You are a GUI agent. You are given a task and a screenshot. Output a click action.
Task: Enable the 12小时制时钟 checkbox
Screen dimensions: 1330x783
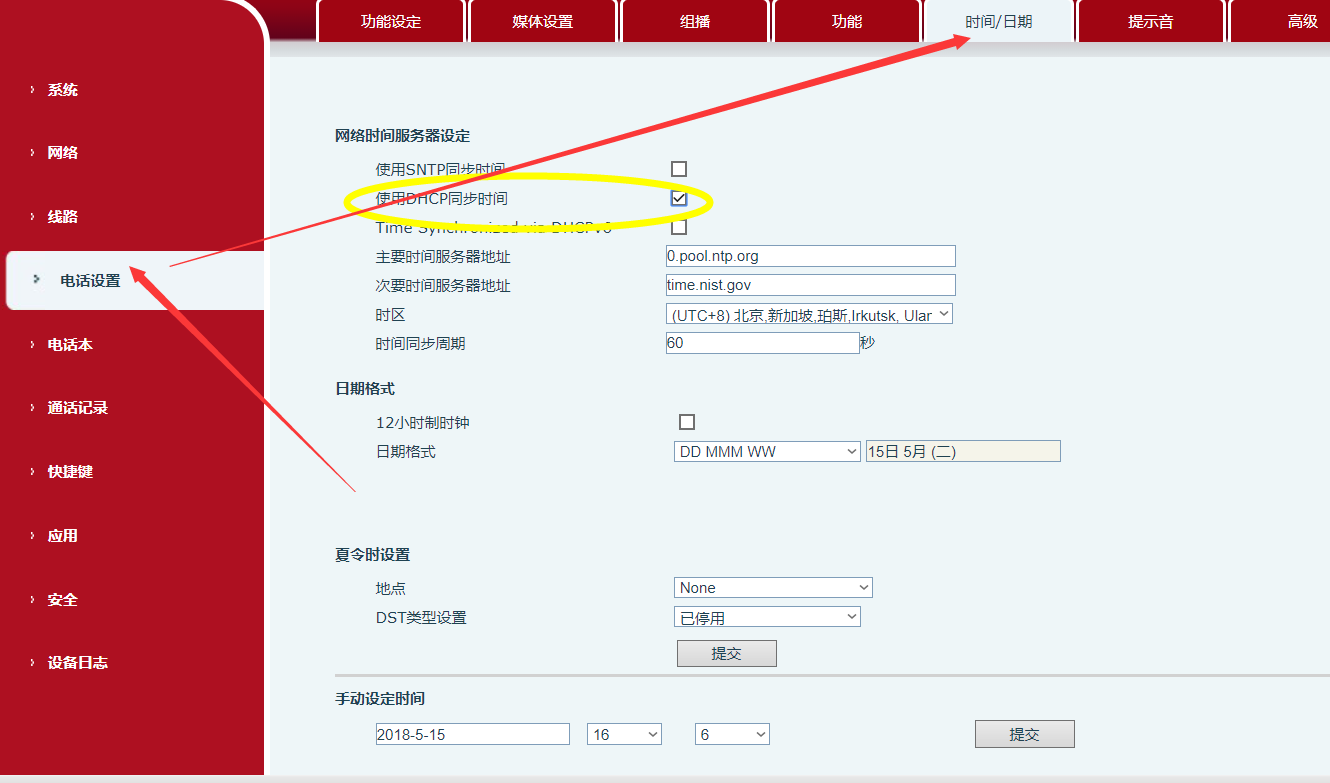(687, 422)
